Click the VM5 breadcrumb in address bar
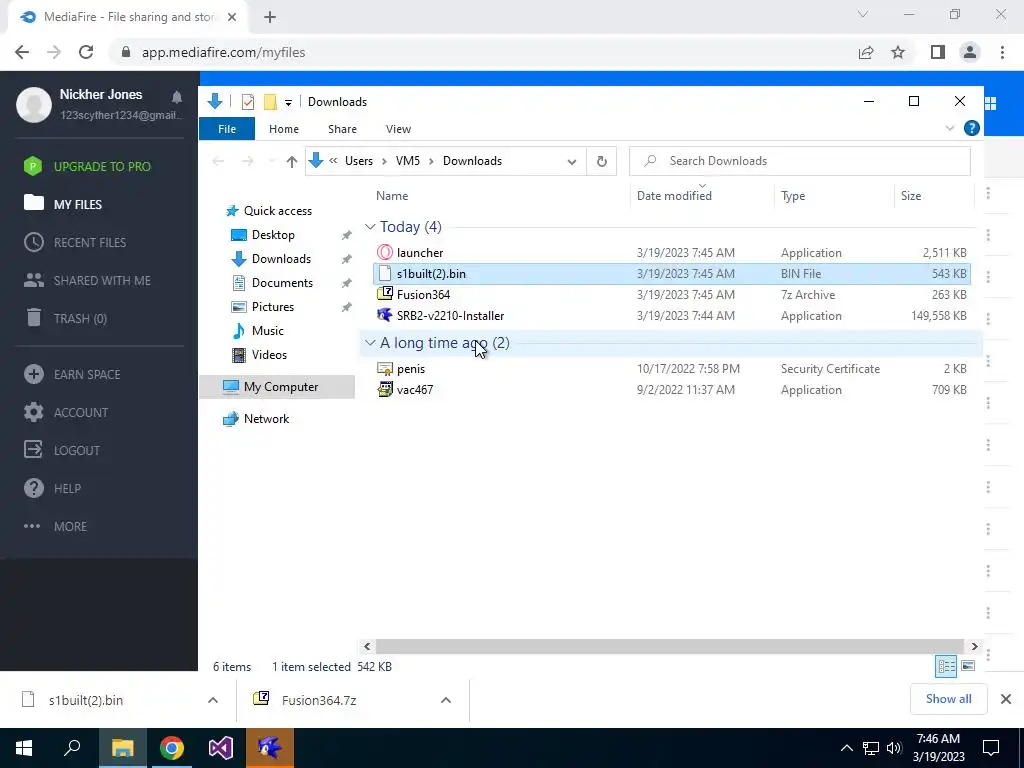This screenshot has height=768, width=1024. [408, 161]
